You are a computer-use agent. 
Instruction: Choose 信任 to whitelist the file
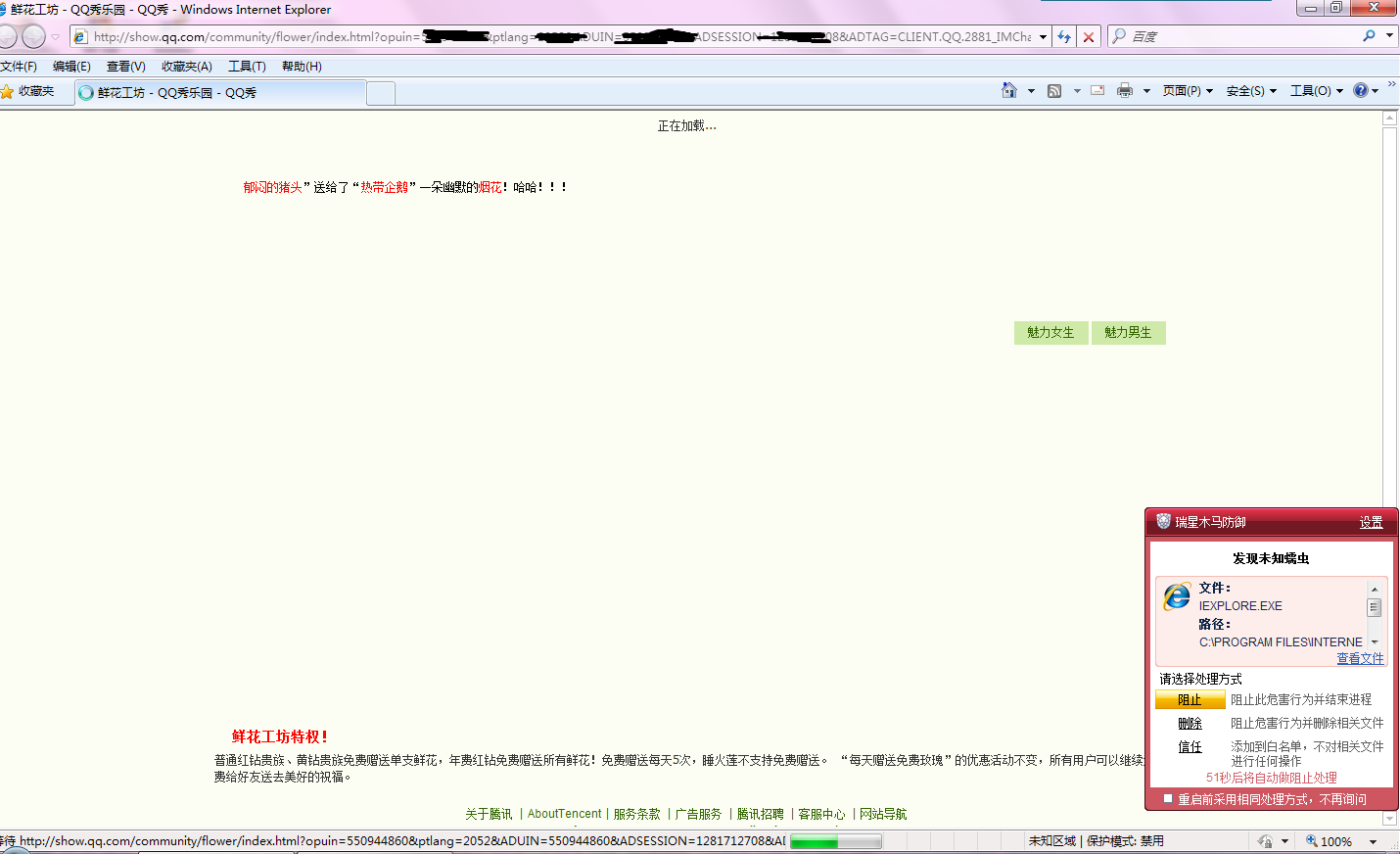point(1190,747)
